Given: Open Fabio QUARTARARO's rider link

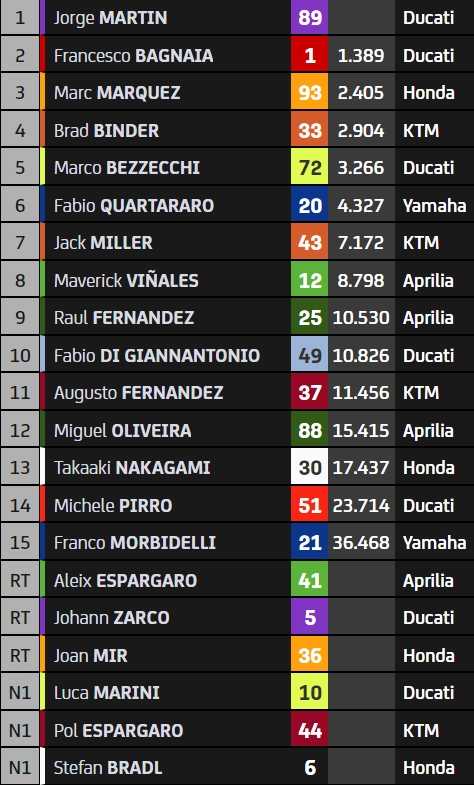Looking at the screenshot, I should point(134,205).
